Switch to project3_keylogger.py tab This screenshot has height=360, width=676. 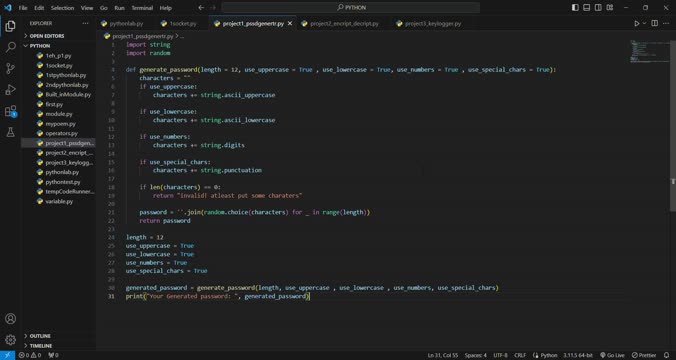(431, 24)
